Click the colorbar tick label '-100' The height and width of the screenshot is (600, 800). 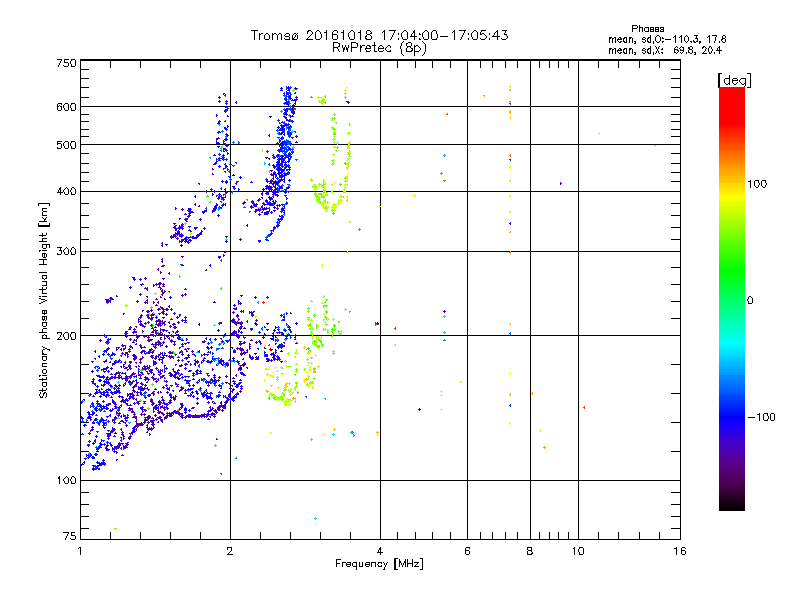click(x=761, y=417)
